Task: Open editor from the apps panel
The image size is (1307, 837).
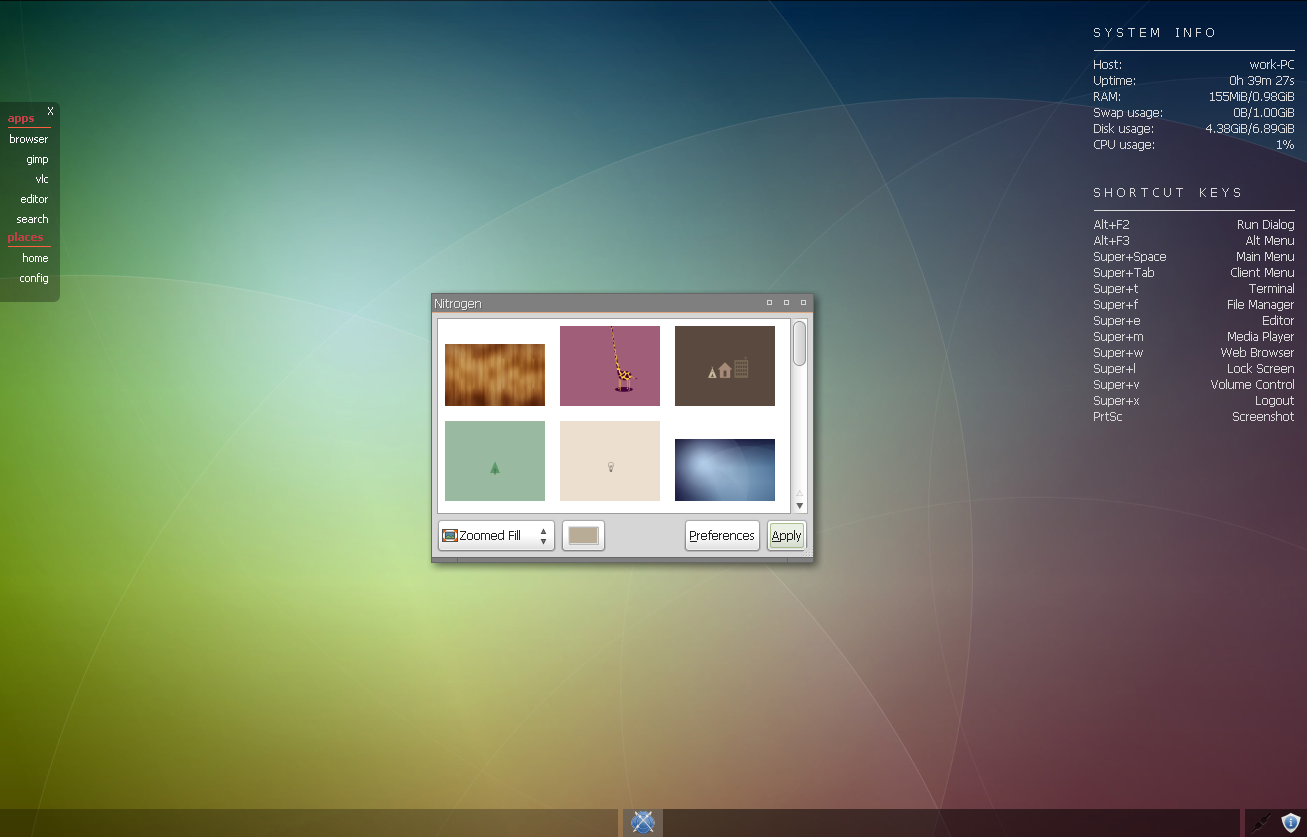Action: tap(34, 199)
